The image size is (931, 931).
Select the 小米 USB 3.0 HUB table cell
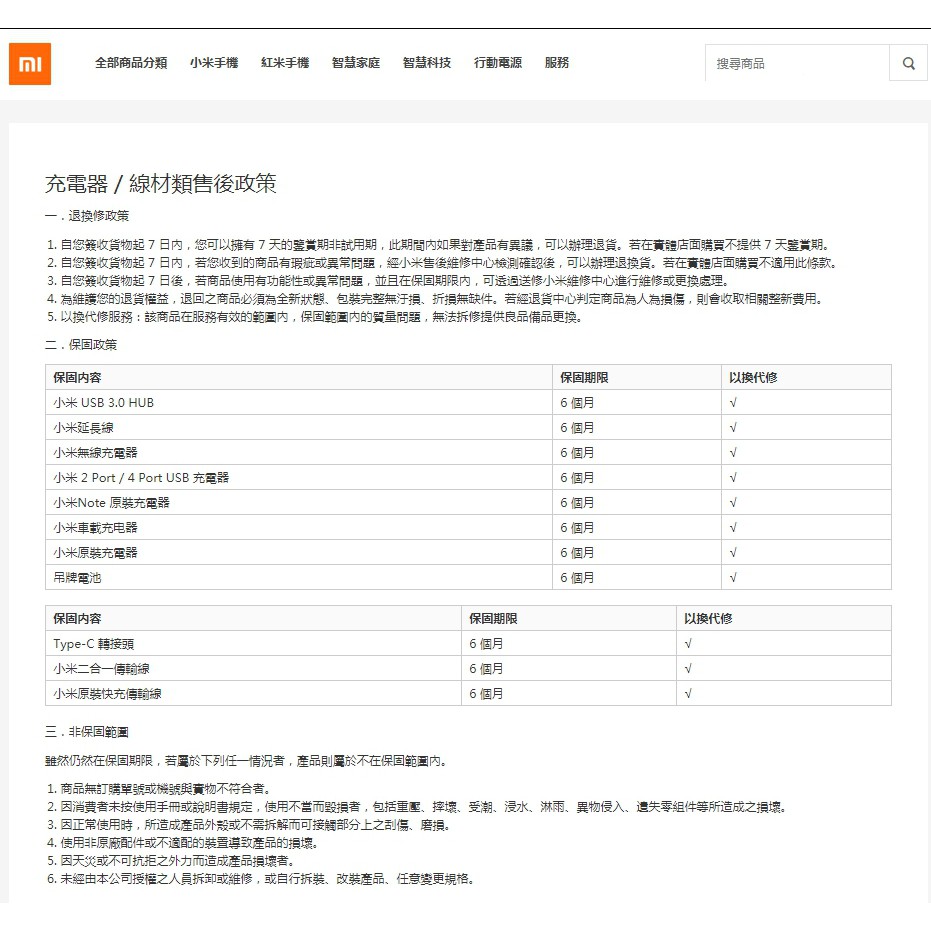(x=104, y=403)
